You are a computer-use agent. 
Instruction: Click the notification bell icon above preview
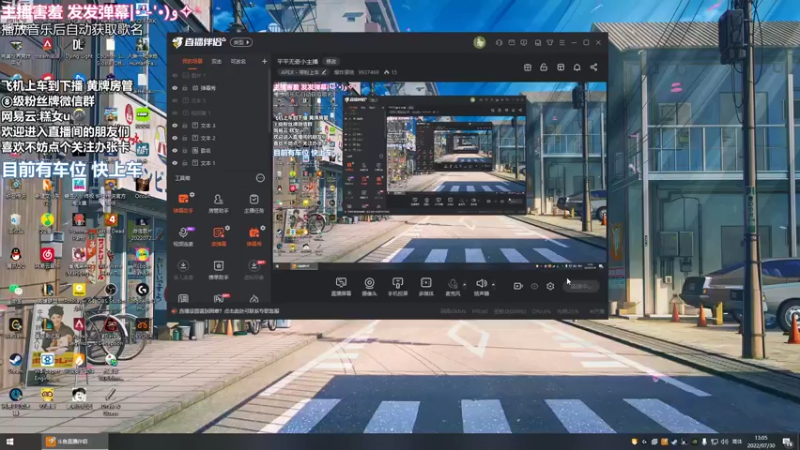(577, 67)
